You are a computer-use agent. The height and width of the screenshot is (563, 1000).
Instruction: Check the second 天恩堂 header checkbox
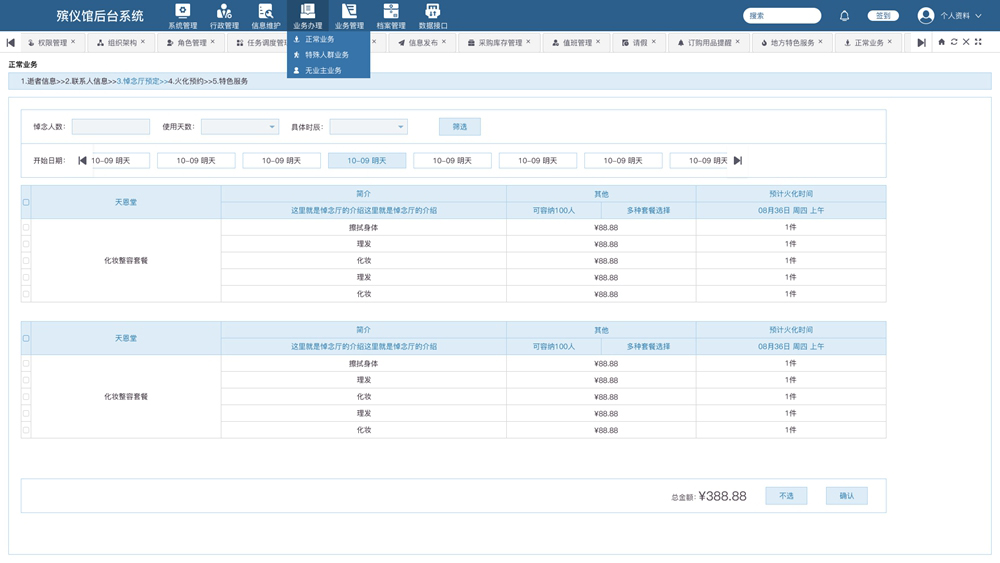[x=26, y=338]
